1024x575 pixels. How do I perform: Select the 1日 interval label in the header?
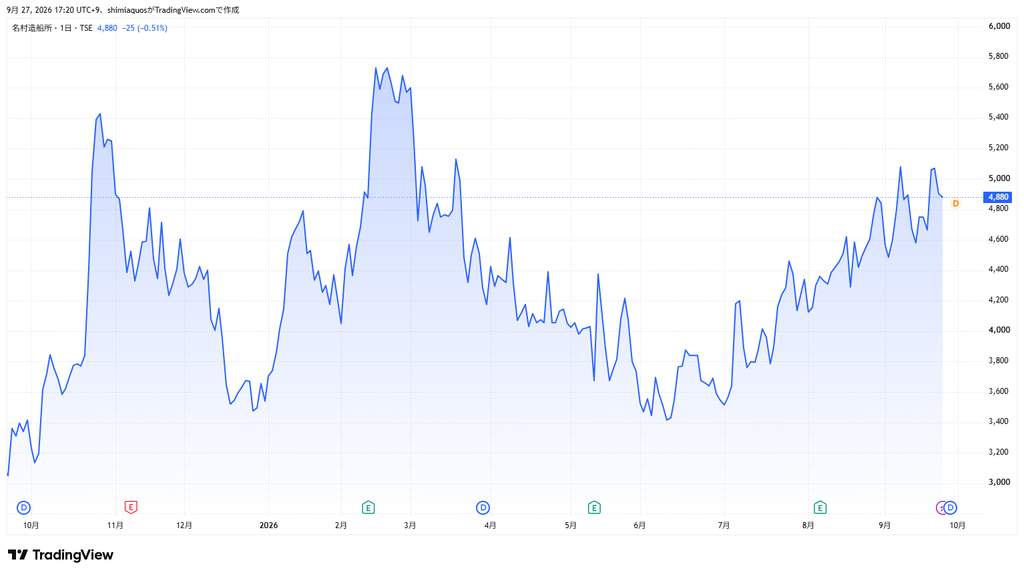point(66,28)
